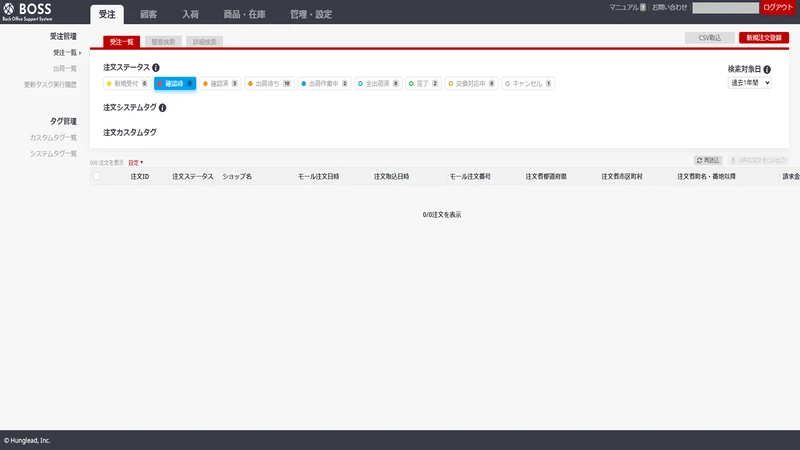Switch to the 商品・在庫 top tab
Image resolution: width=800 pixels, height=450 pixels.
point(244,14)
